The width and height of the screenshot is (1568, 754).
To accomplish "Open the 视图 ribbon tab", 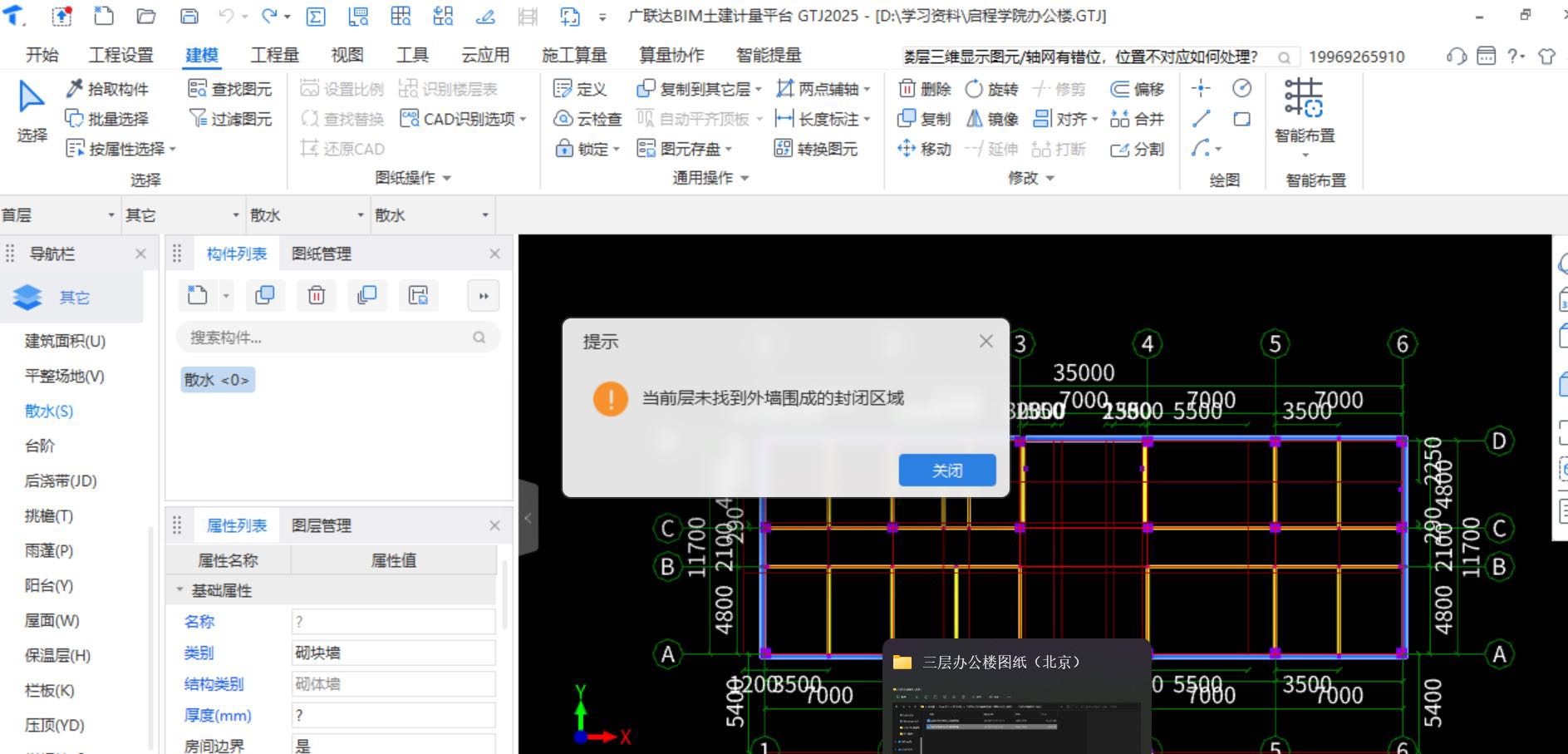I will coord(347,55).
